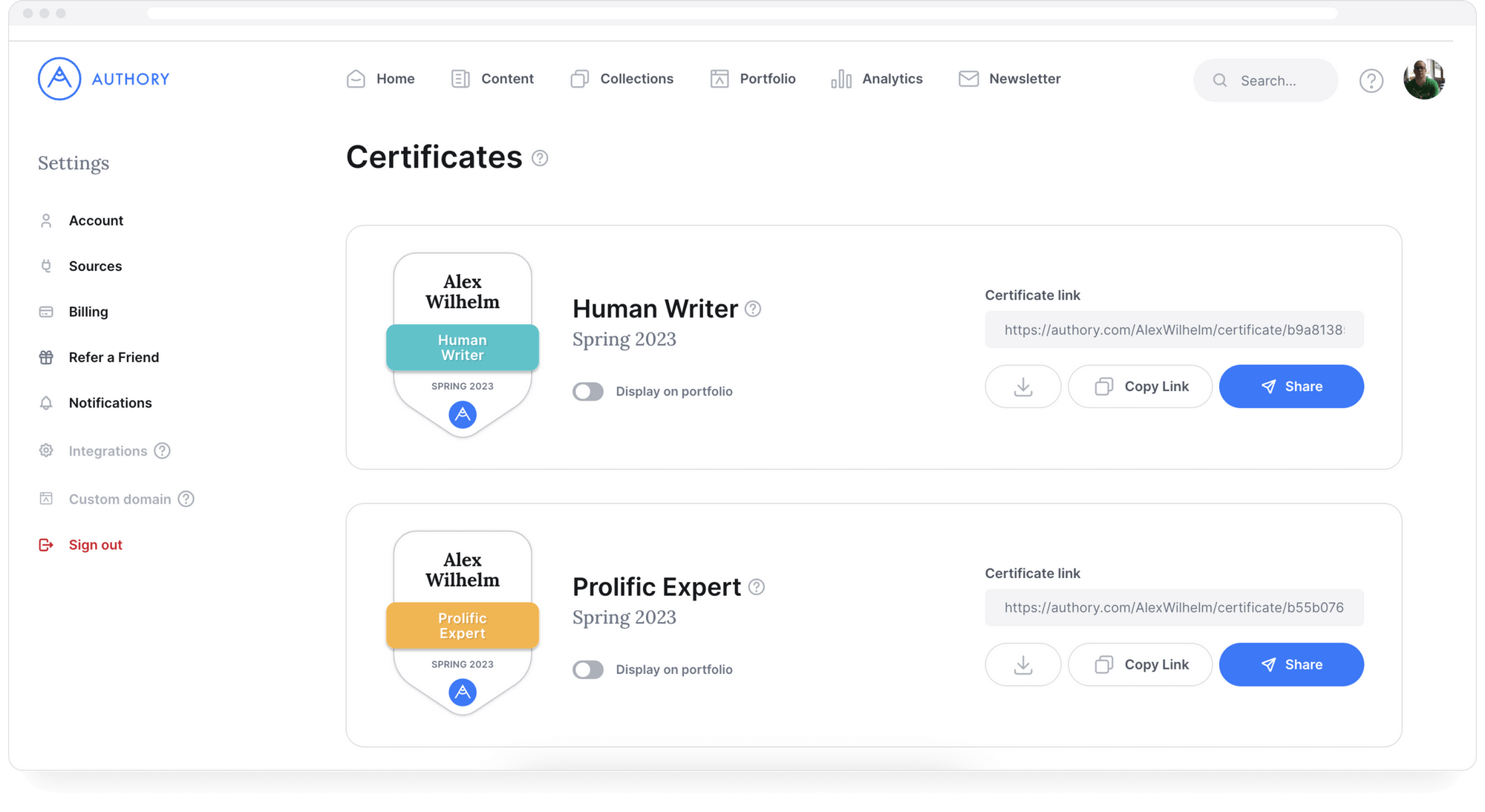Click the AUTHORY wordmark text
The image size is (1485, 812).
coord(131,79)
